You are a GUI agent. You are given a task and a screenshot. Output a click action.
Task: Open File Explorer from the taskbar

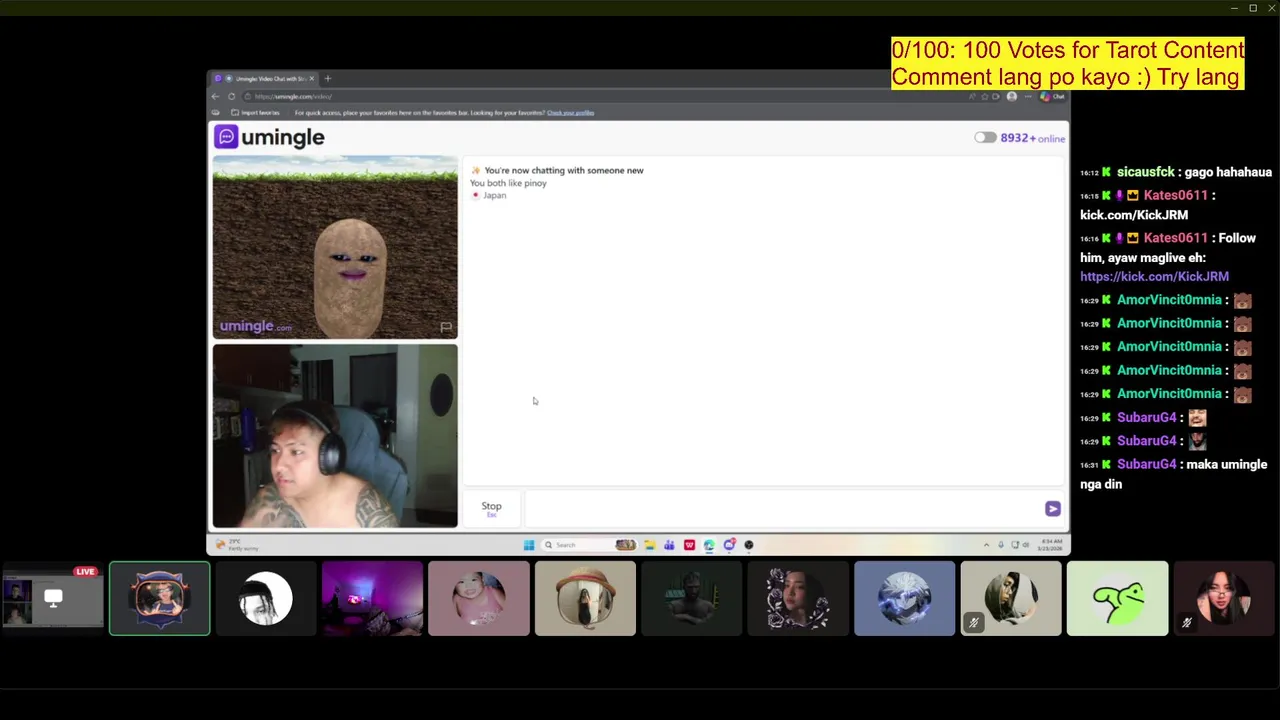[649, 545]
